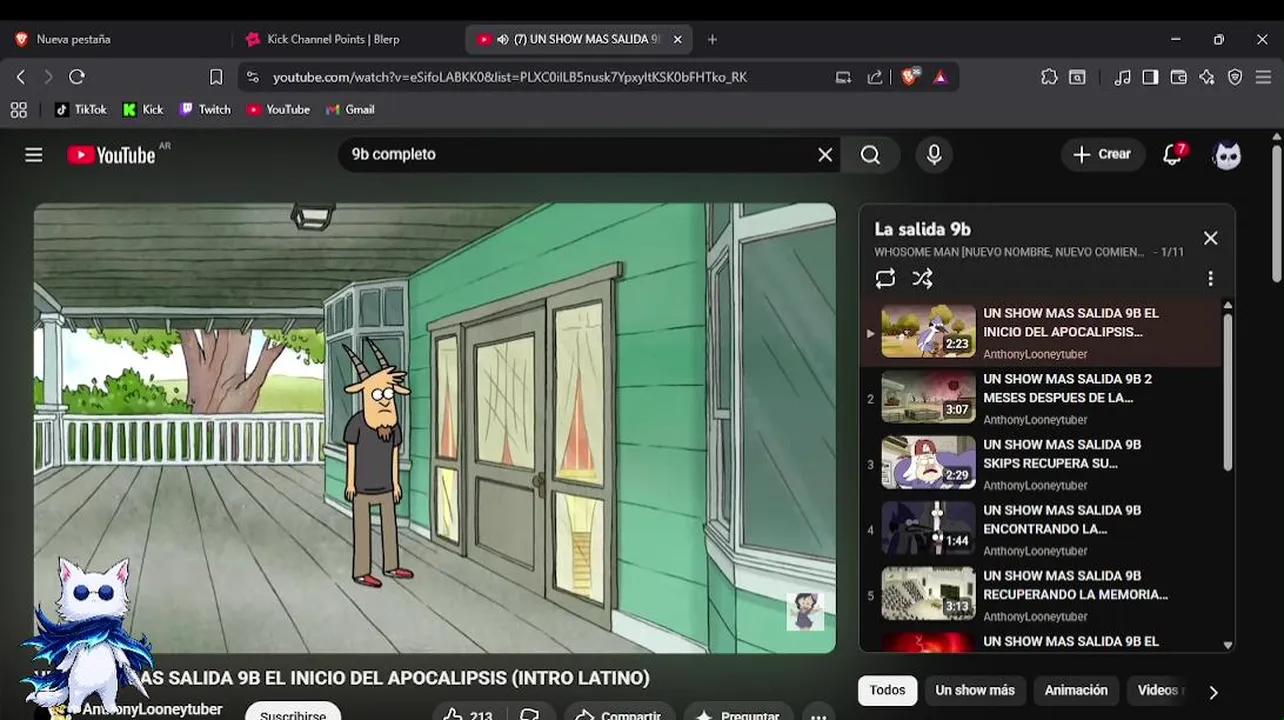Open Kick bookmark
1284x720 pixels.
[x=143, y=110]
